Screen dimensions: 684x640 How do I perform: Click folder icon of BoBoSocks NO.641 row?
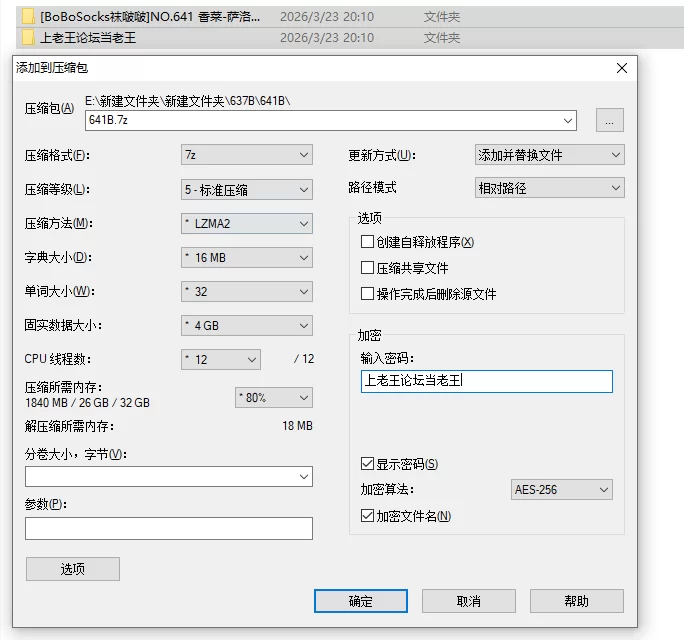click(x=28, y=17)
